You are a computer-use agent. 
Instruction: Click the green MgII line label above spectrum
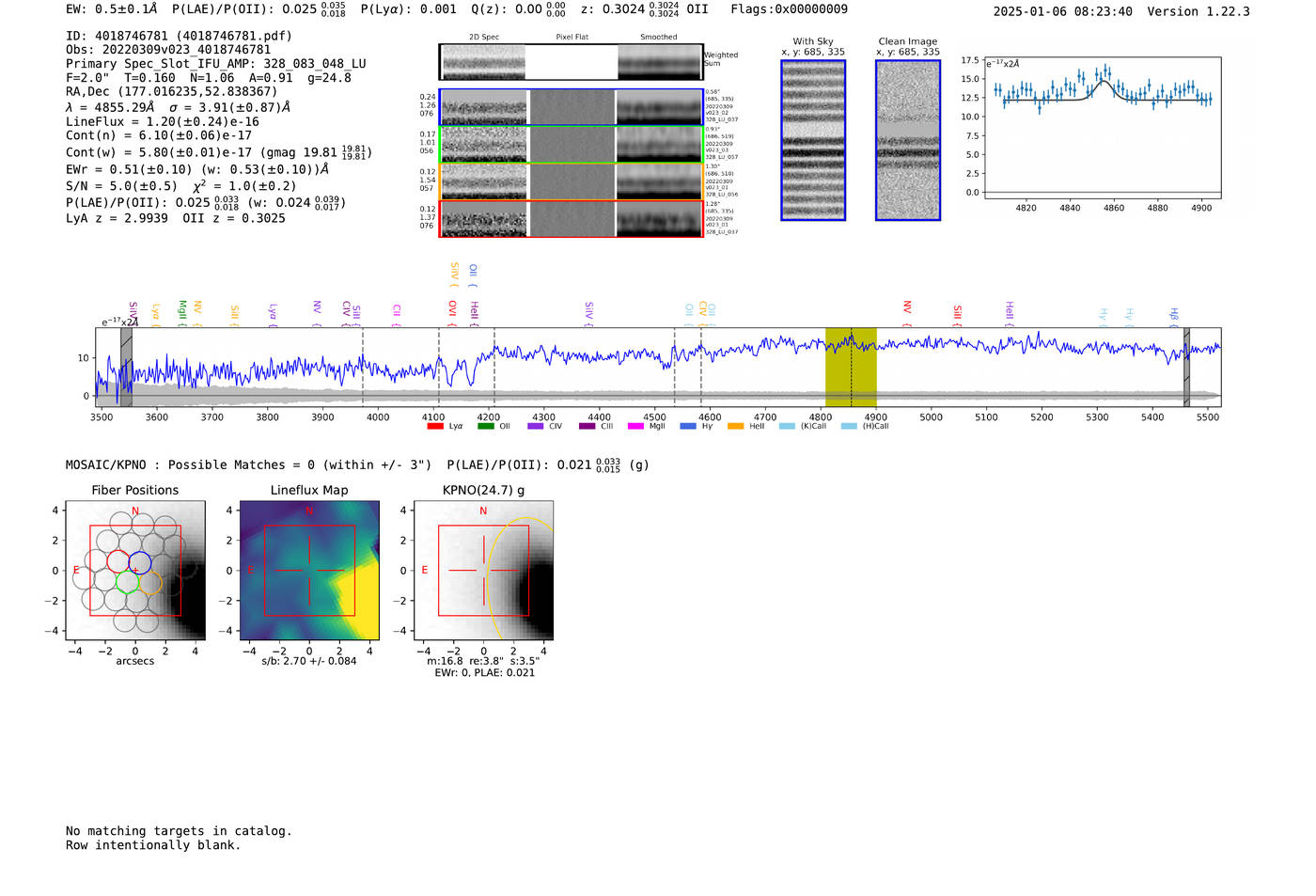(x=182, y=311)
